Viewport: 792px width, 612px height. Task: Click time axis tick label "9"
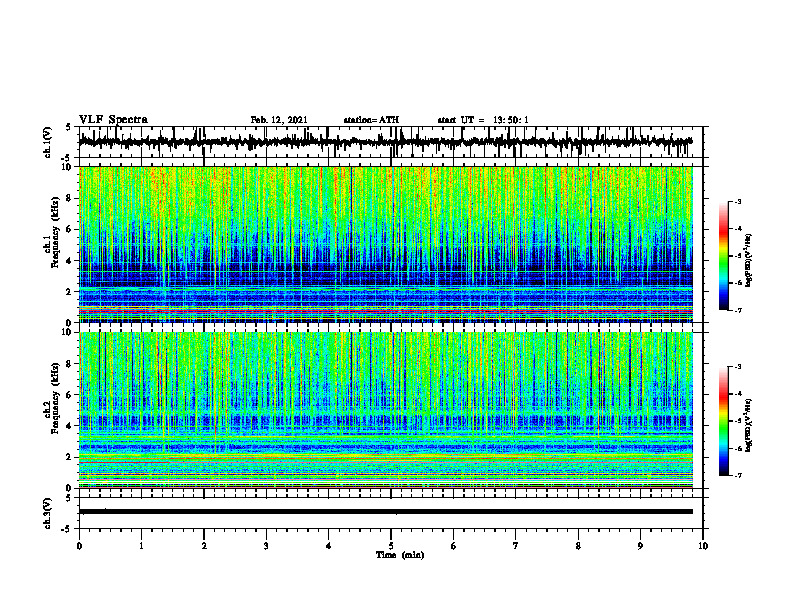click(640, 546)
